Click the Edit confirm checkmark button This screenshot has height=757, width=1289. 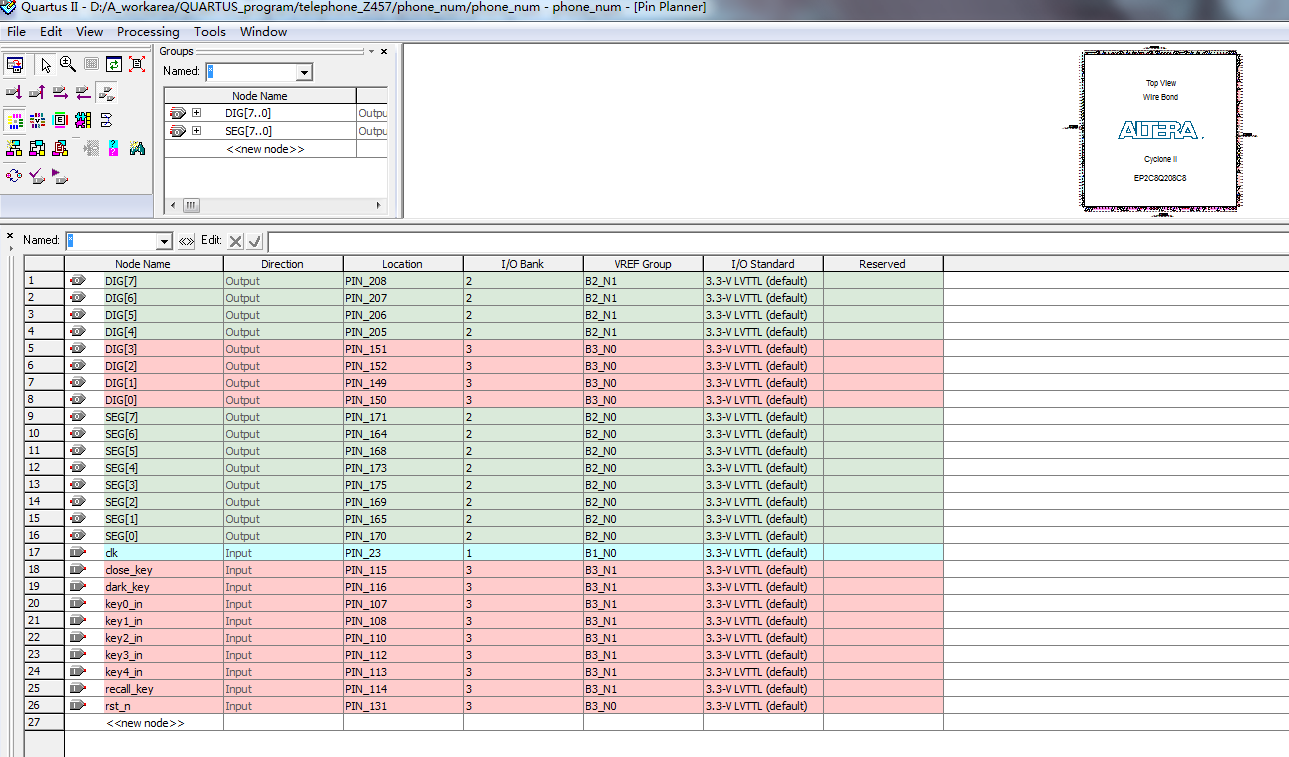pos(255,241)
